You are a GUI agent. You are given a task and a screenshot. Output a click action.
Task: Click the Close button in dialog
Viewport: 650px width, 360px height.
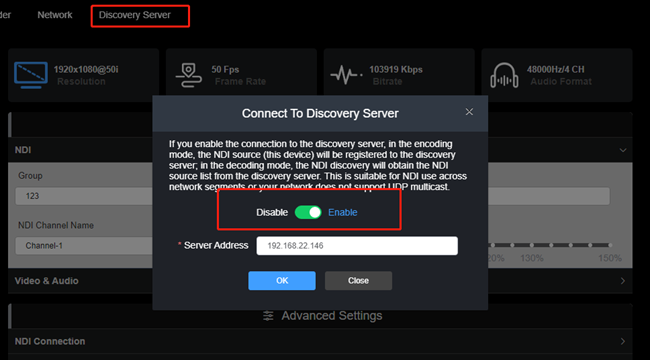pos(358,281)
